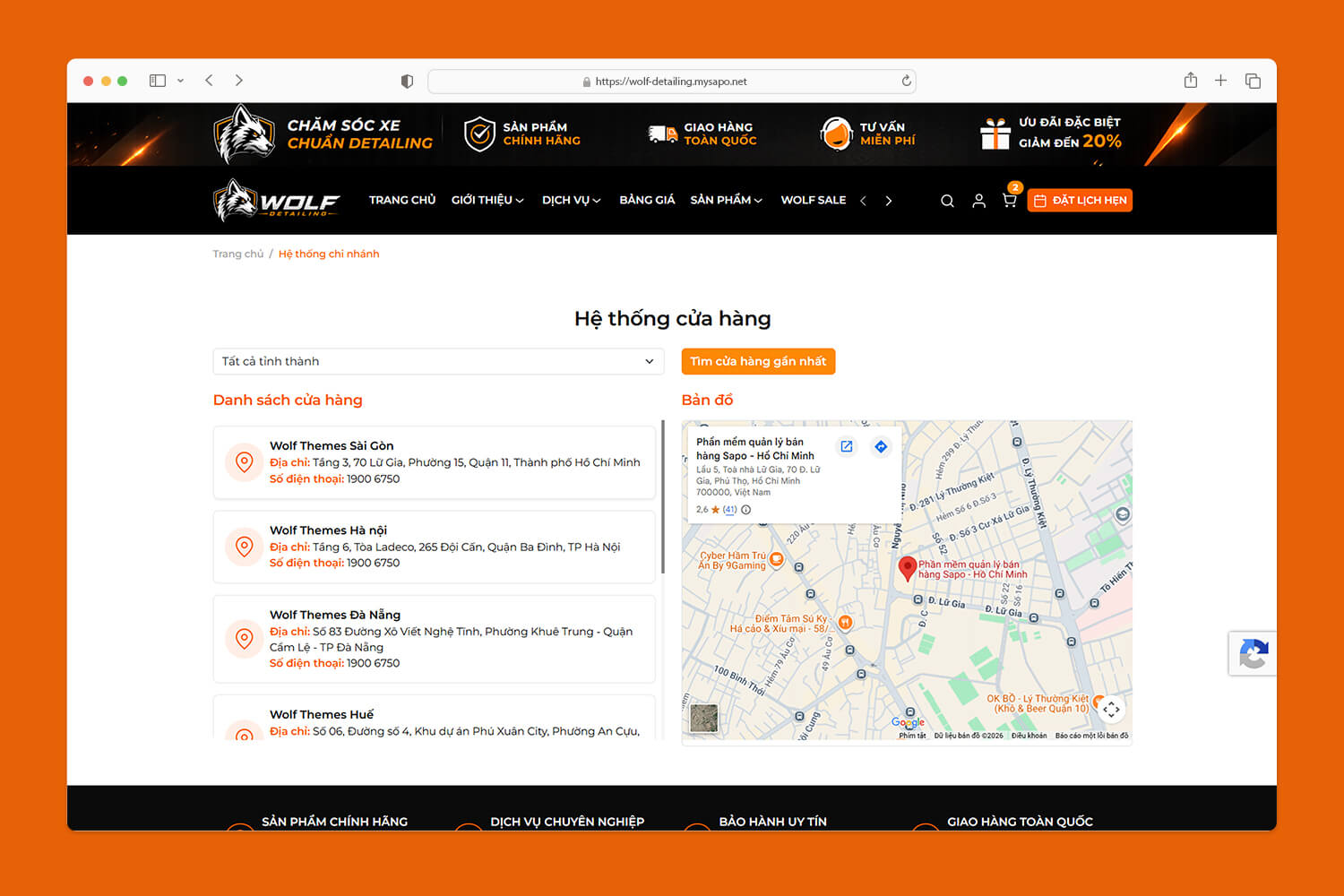Open the shopping cart icon
Viewport: 1344px width, 896px height.
[1010, 200]
